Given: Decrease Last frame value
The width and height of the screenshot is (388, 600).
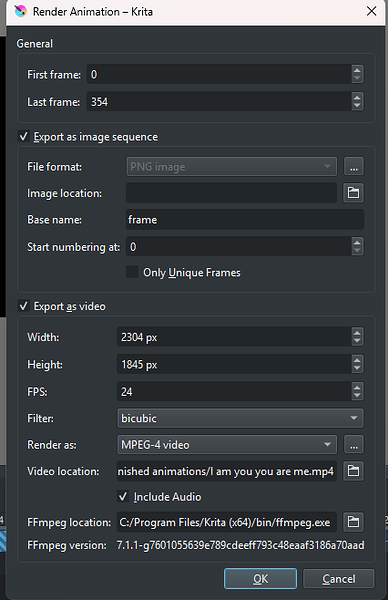Looking at the screenshot, I should 357,106.
